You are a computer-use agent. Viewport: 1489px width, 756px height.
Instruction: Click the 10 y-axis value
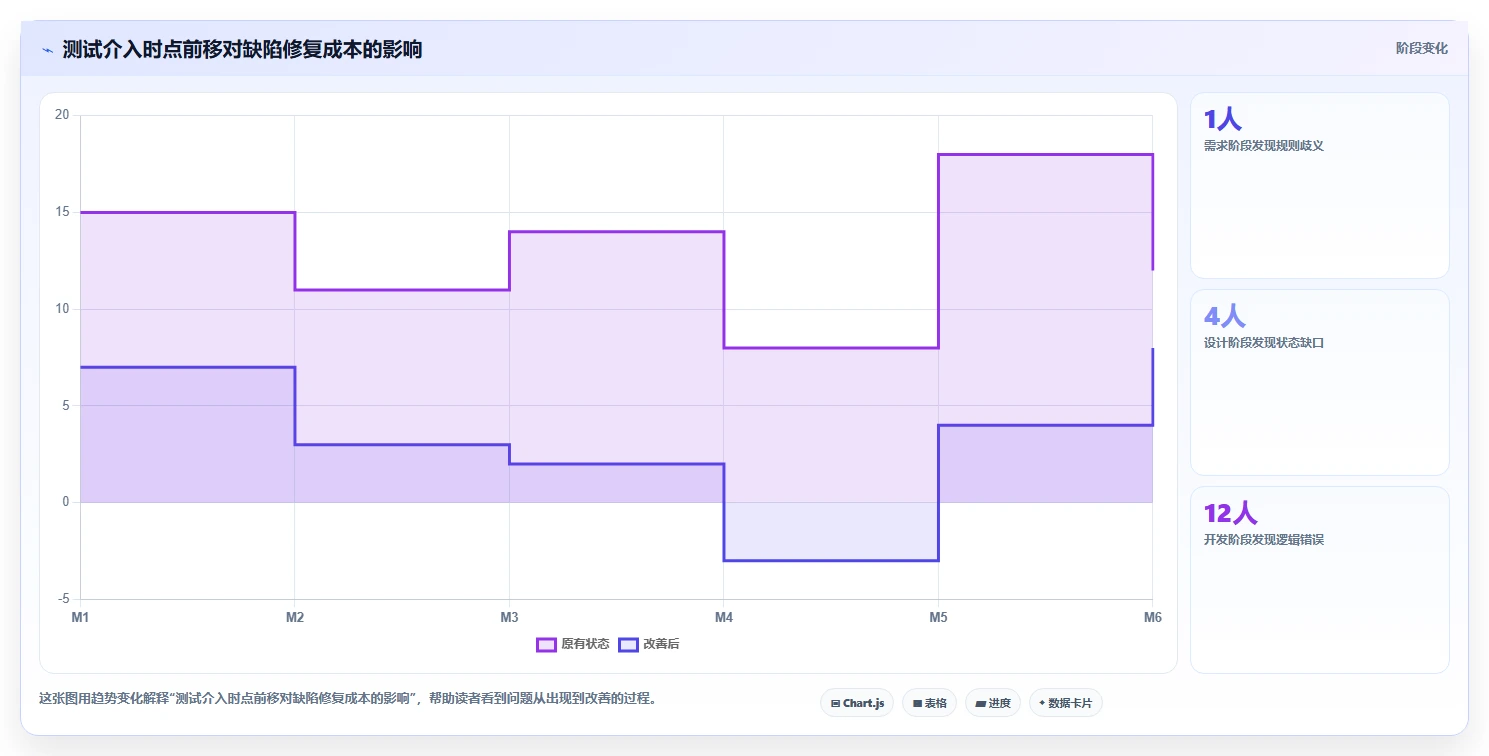(x=62, y=309)
